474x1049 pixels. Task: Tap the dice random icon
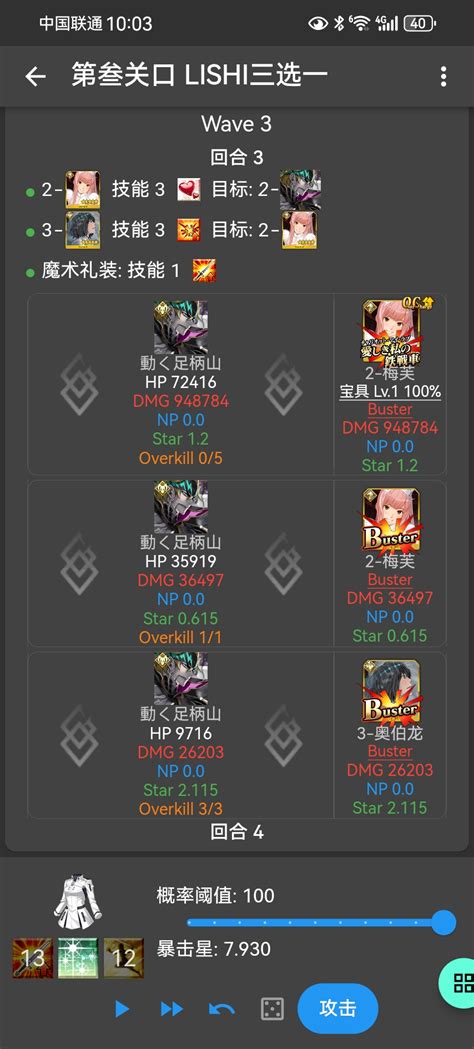272,1009
